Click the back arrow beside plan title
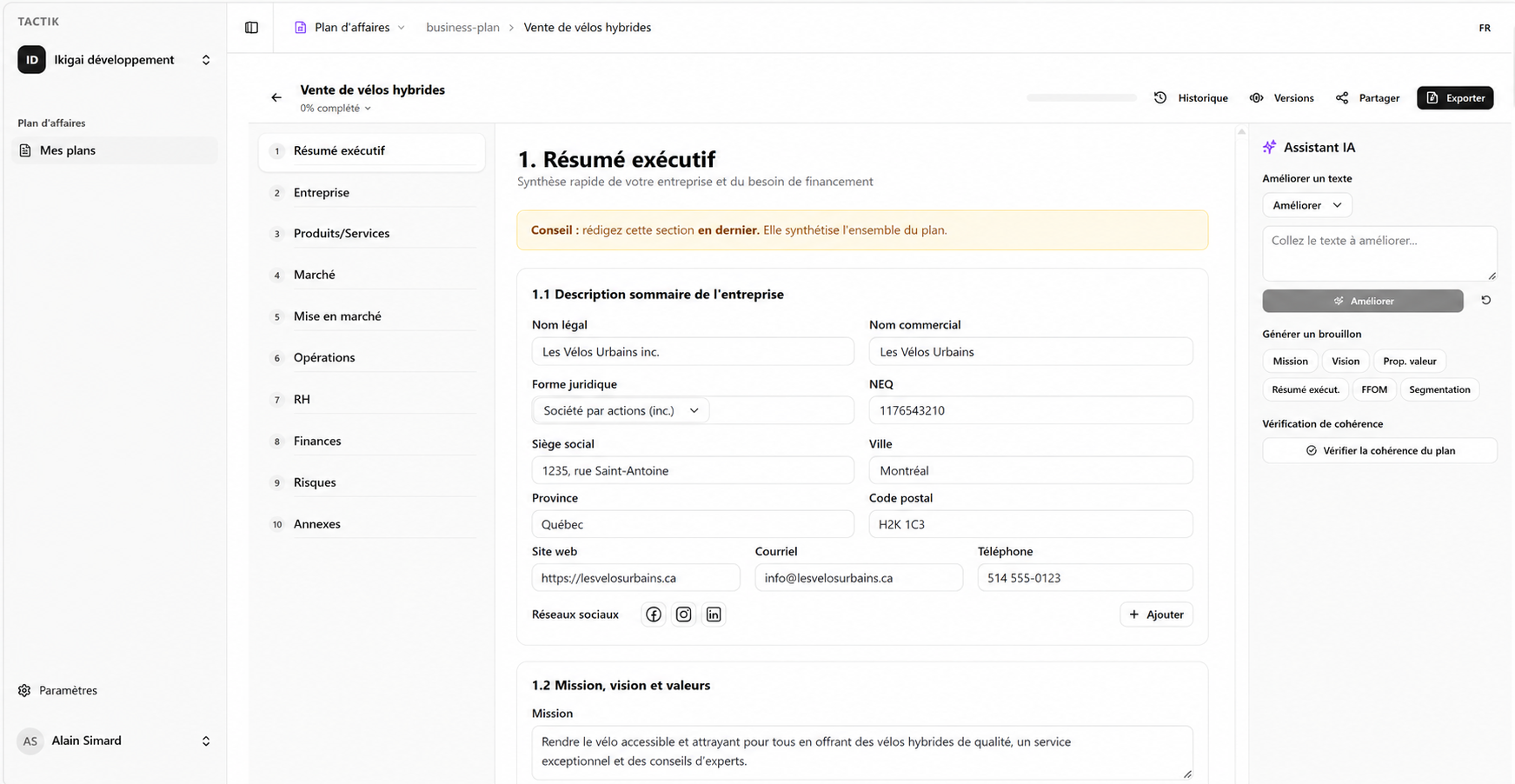Image resolution: width=1515 pixels, height=784 pixels. click(276, 97)
